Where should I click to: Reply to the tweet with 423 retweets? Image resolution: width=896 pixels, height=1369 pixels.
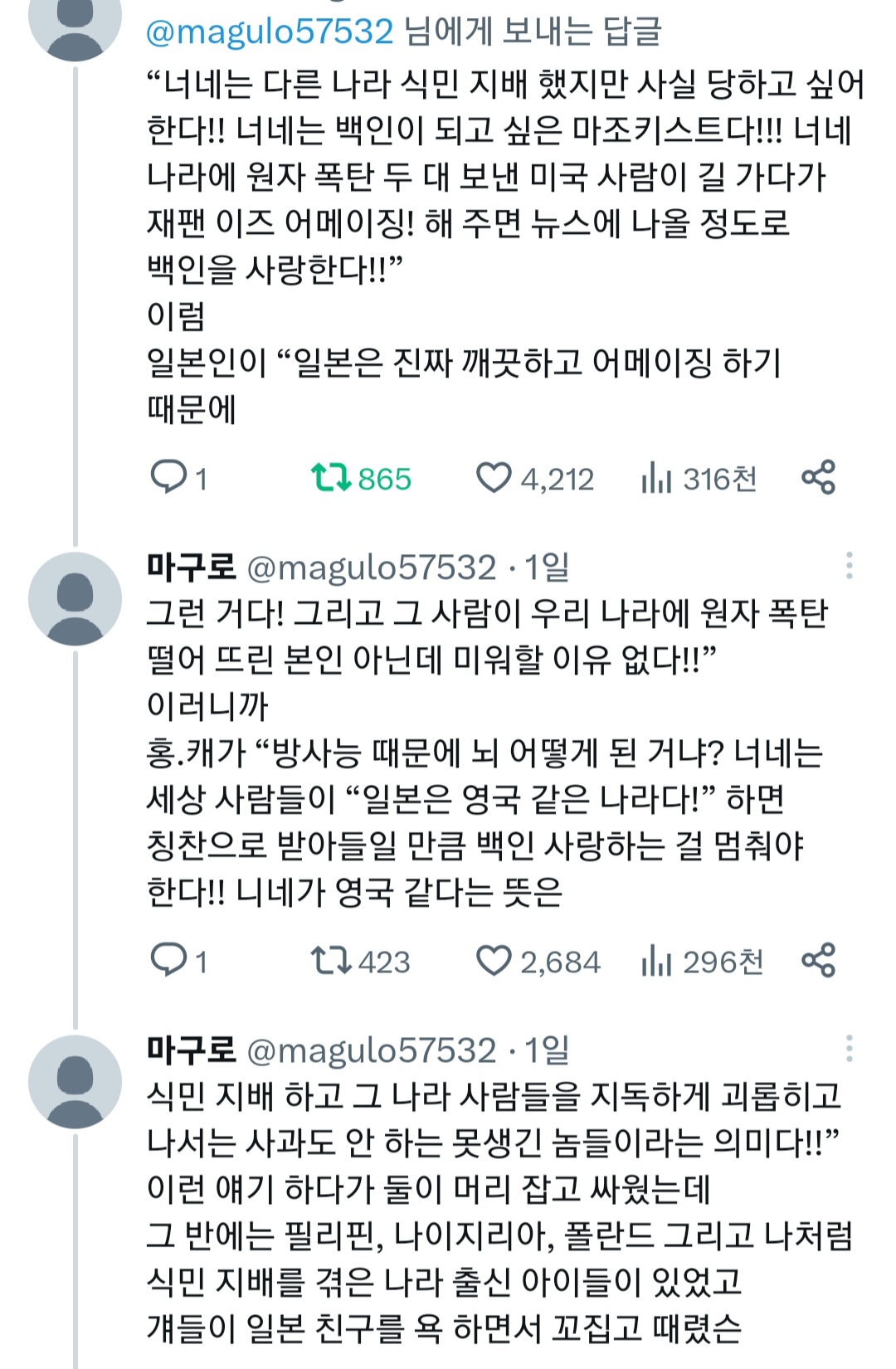(168, 960)
